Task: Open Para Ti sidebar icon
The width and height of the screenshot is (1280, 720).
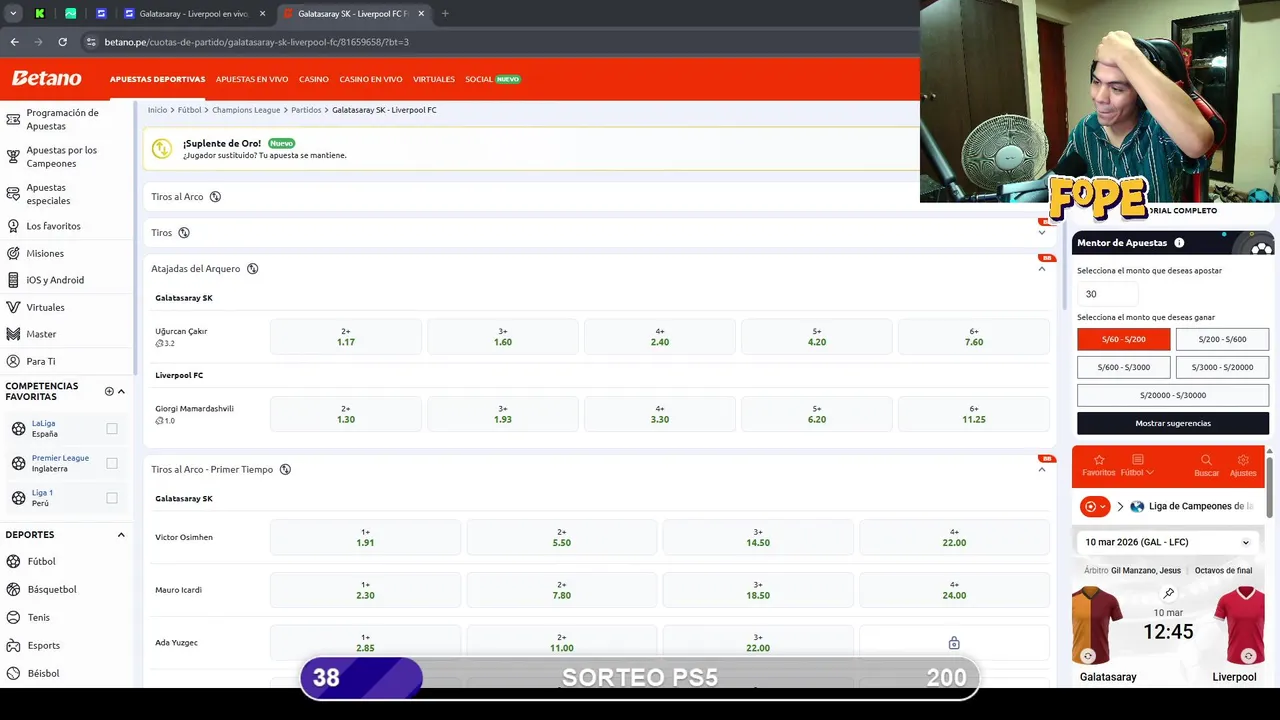Action: (13, 361)
